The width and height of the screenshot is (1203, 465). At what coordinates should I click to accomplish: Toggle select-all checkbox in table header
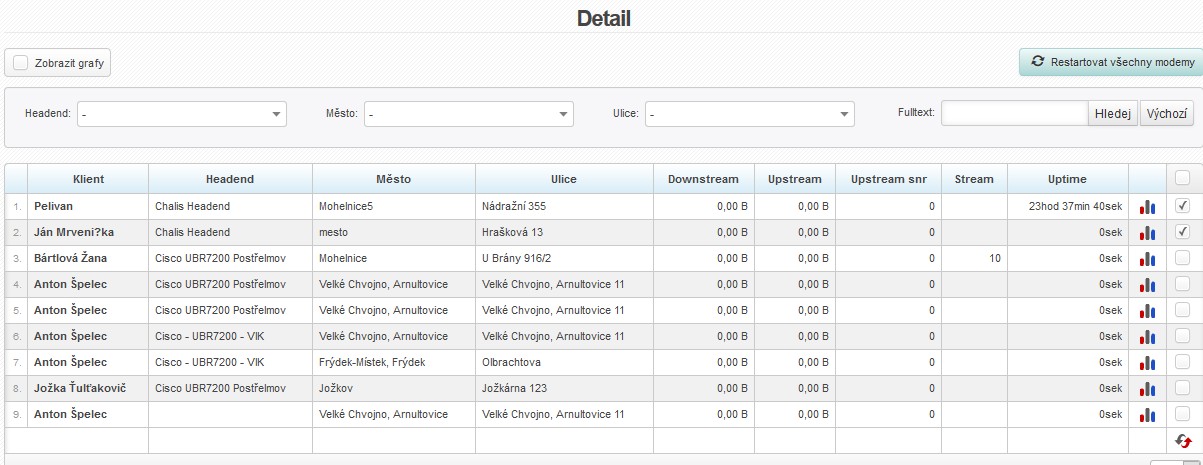click(x=1183, y=178)
